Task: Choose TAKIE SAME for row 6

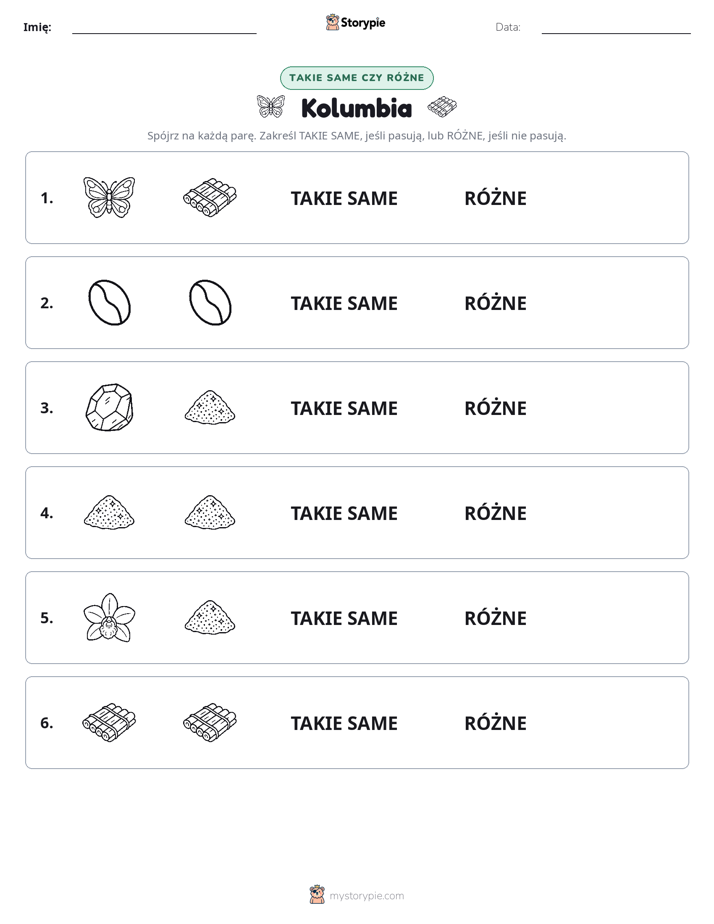Action: [x=344, y=723]
